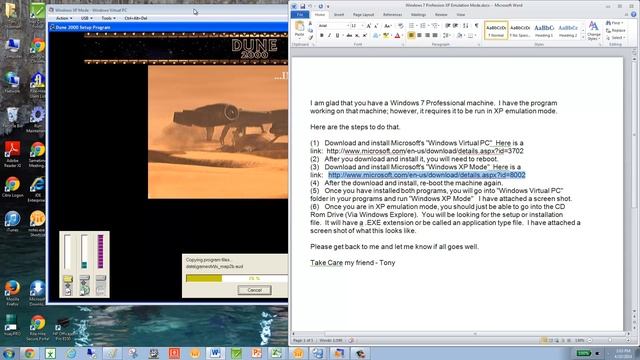Click the Chrome icon in the taskbar
640x360 pixels.
pyautogui.click(x=29, y=353)
